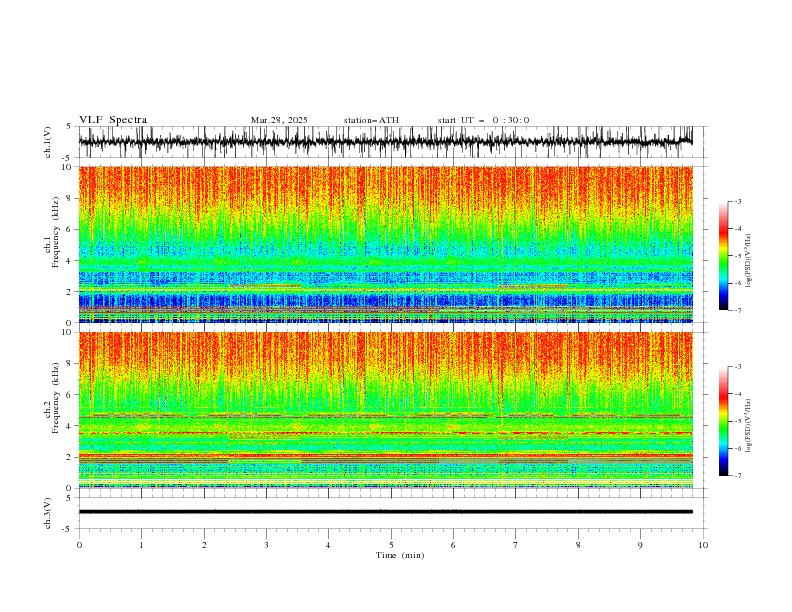Click time axis tick label "10"
Viewport: 792px width, 612px height.
[x=703, y=545]
